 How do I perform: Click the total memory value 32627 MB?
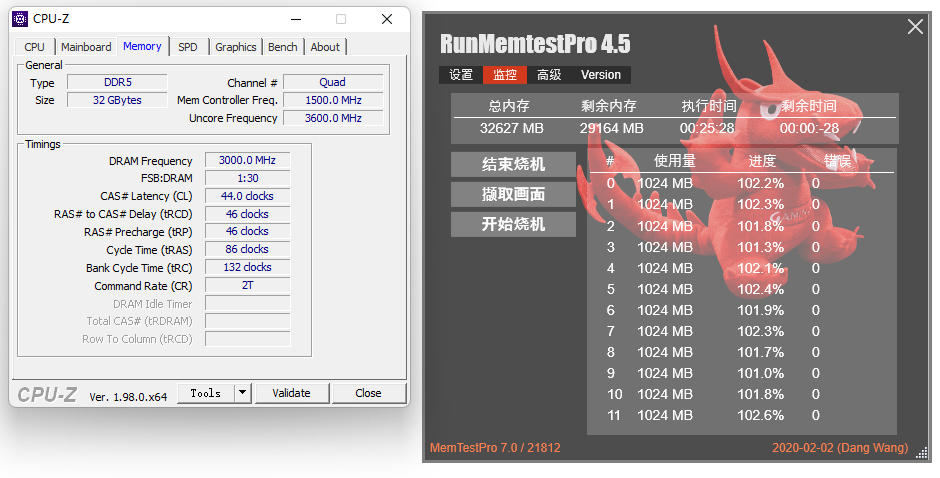[x=511, y=128]
